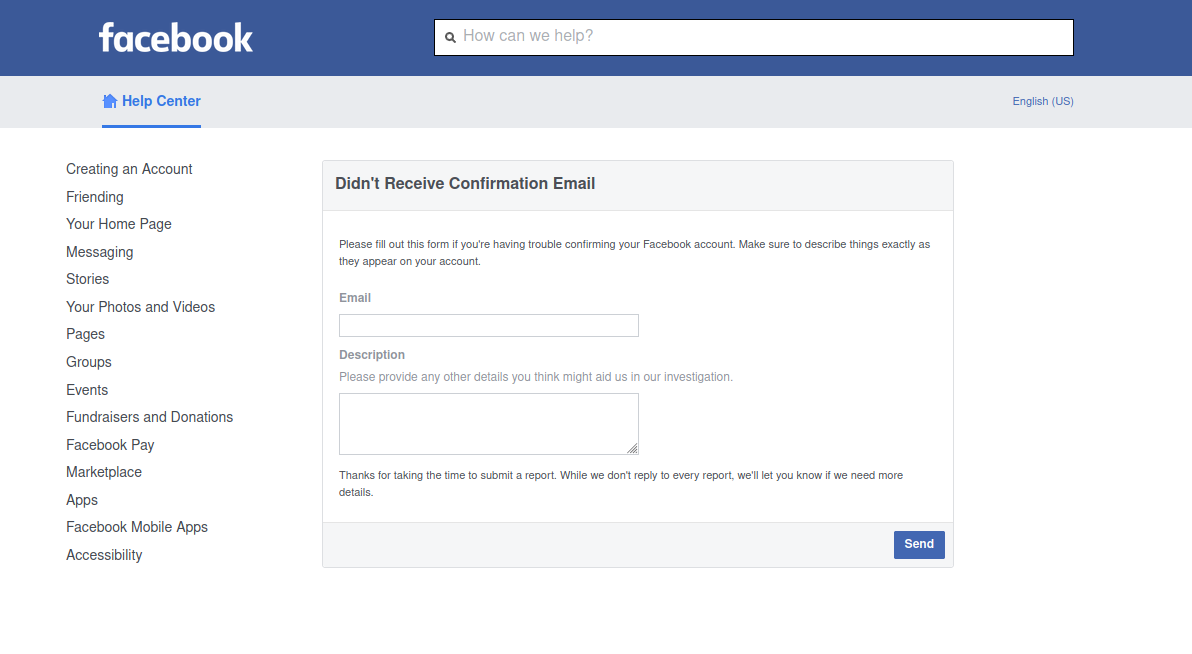
Task: Click the Description textarea resize handle
Action: 632,449
